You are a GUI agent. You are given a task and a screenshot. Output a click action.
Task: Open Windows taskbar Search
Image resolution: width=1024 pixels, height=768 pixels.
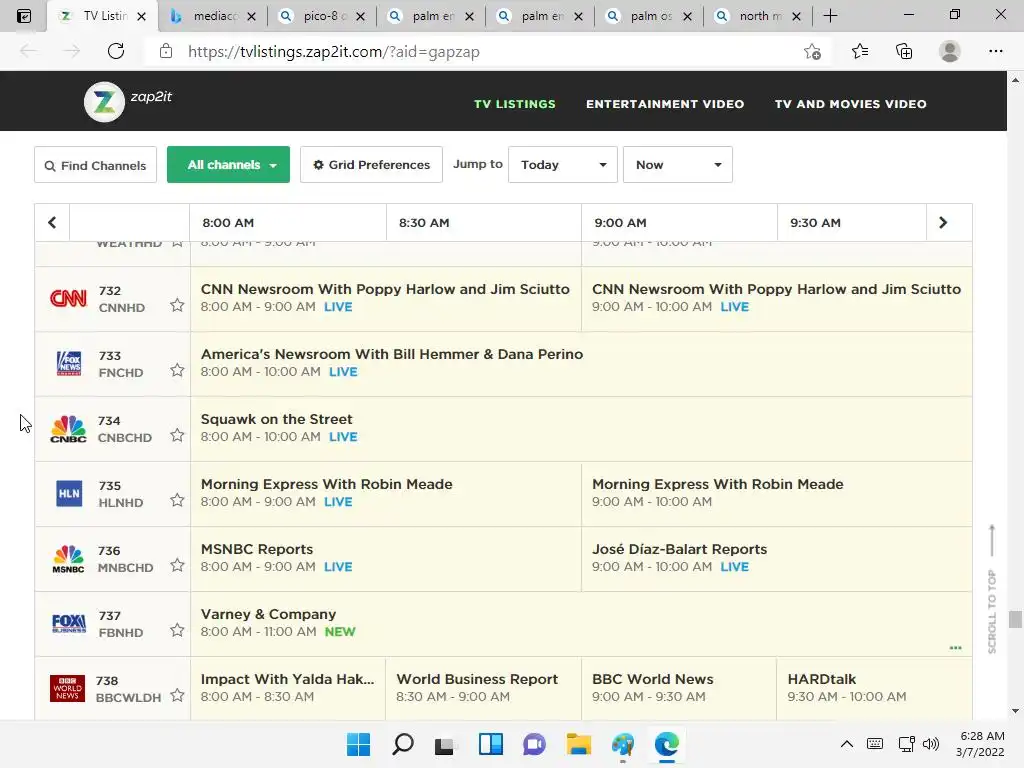click(402, 744)
